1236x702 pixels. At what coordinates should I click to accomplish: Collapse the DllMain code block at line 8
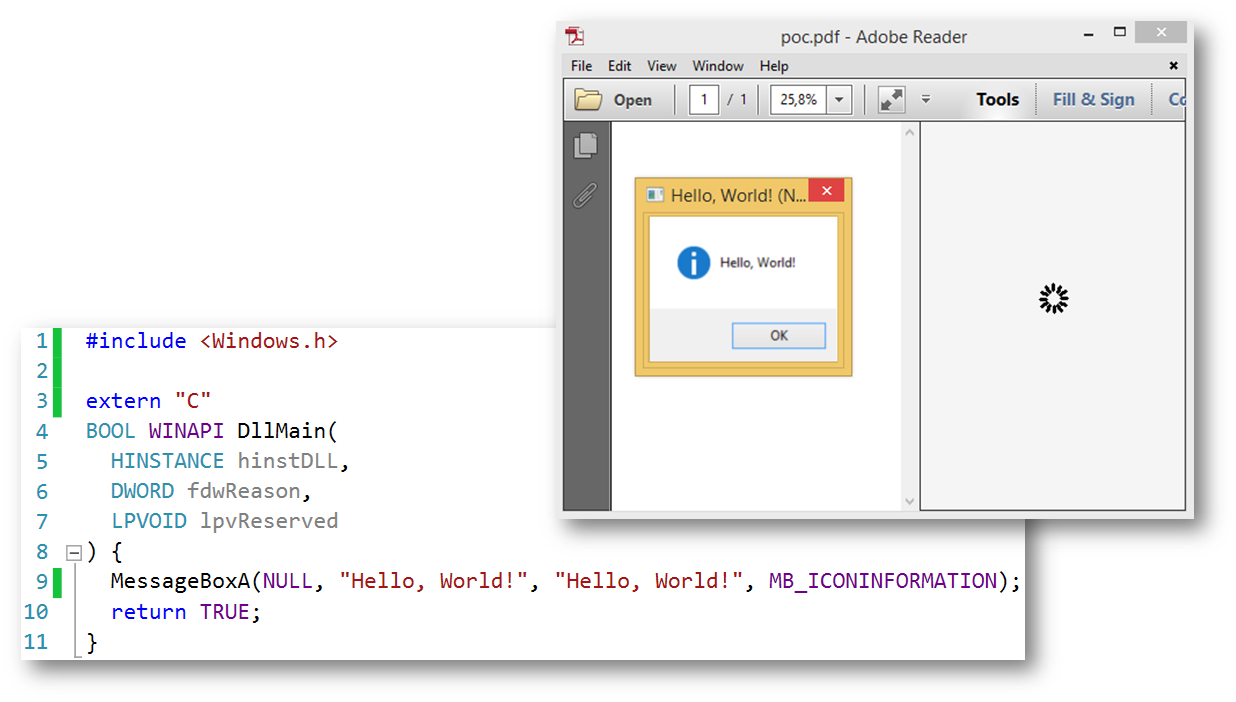tap(73, 552)
